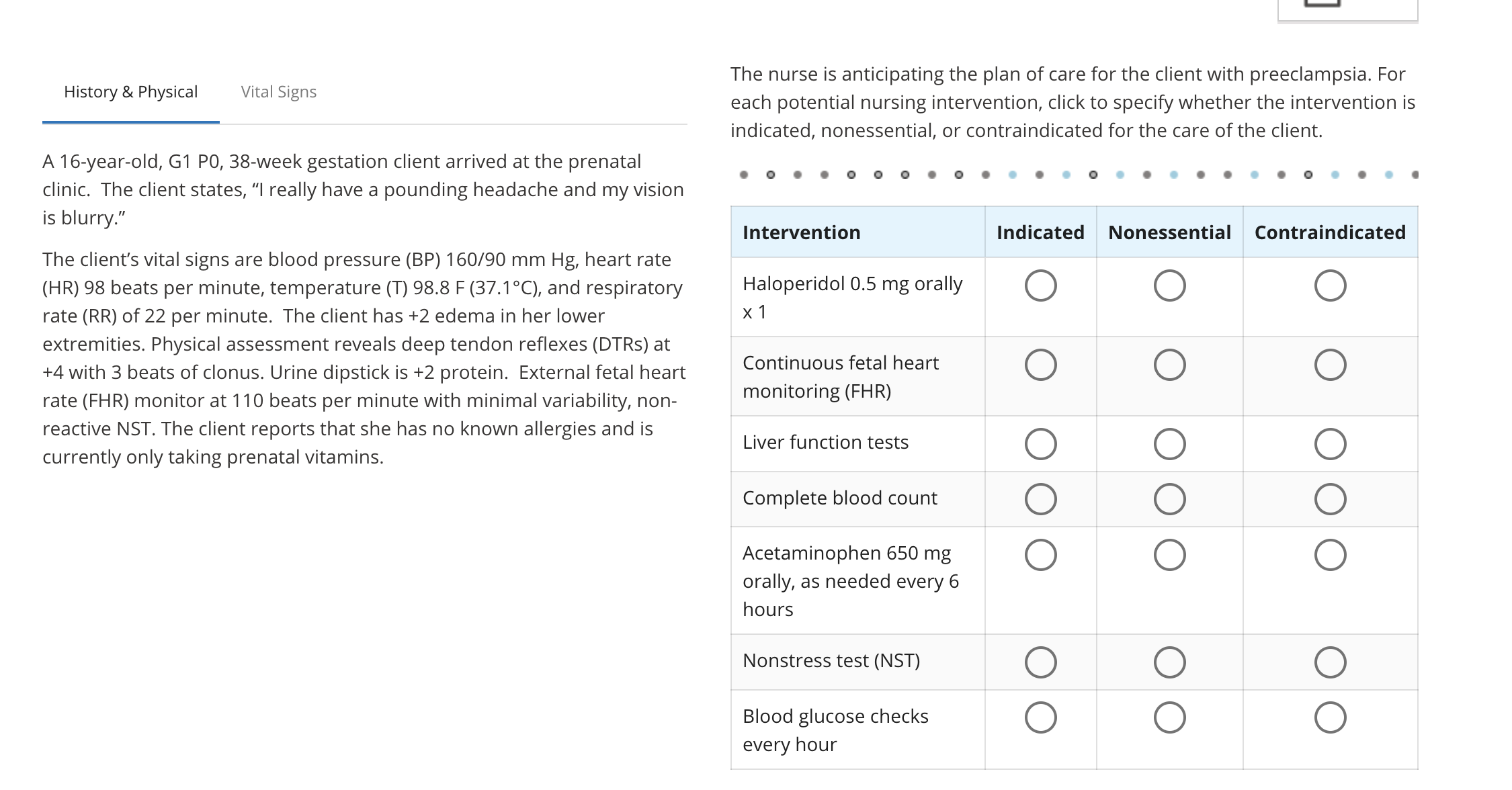Mark Continuous fetal heart monitoring as Indicated

[1040, 364]
